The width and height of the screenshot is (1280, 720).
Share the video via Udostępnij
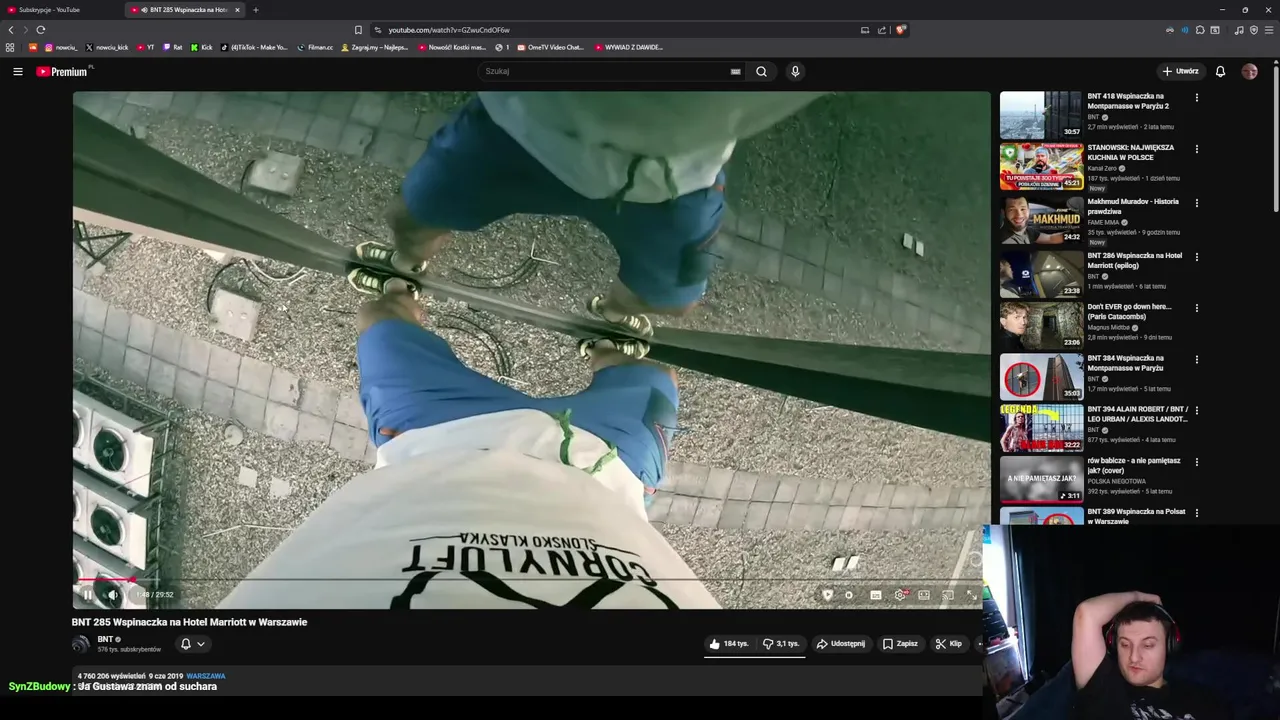pyautogui.click(x=840, y=644)
